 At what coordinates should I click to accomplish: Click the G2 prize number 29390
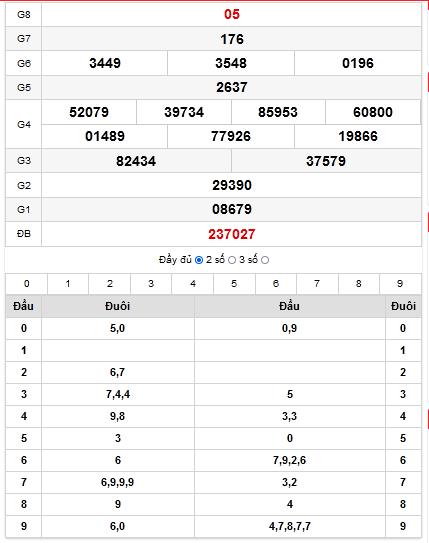pos(232,185)
